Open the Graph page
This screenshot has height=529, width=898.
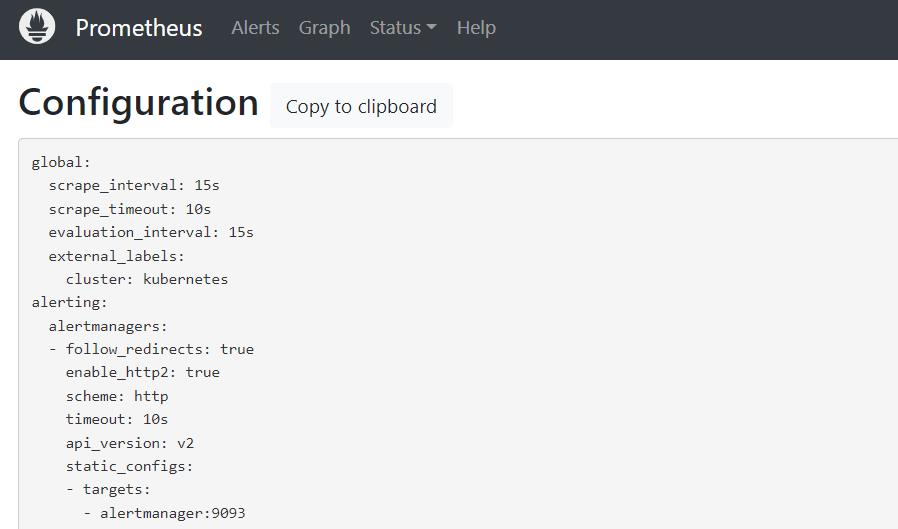[324, 27]
